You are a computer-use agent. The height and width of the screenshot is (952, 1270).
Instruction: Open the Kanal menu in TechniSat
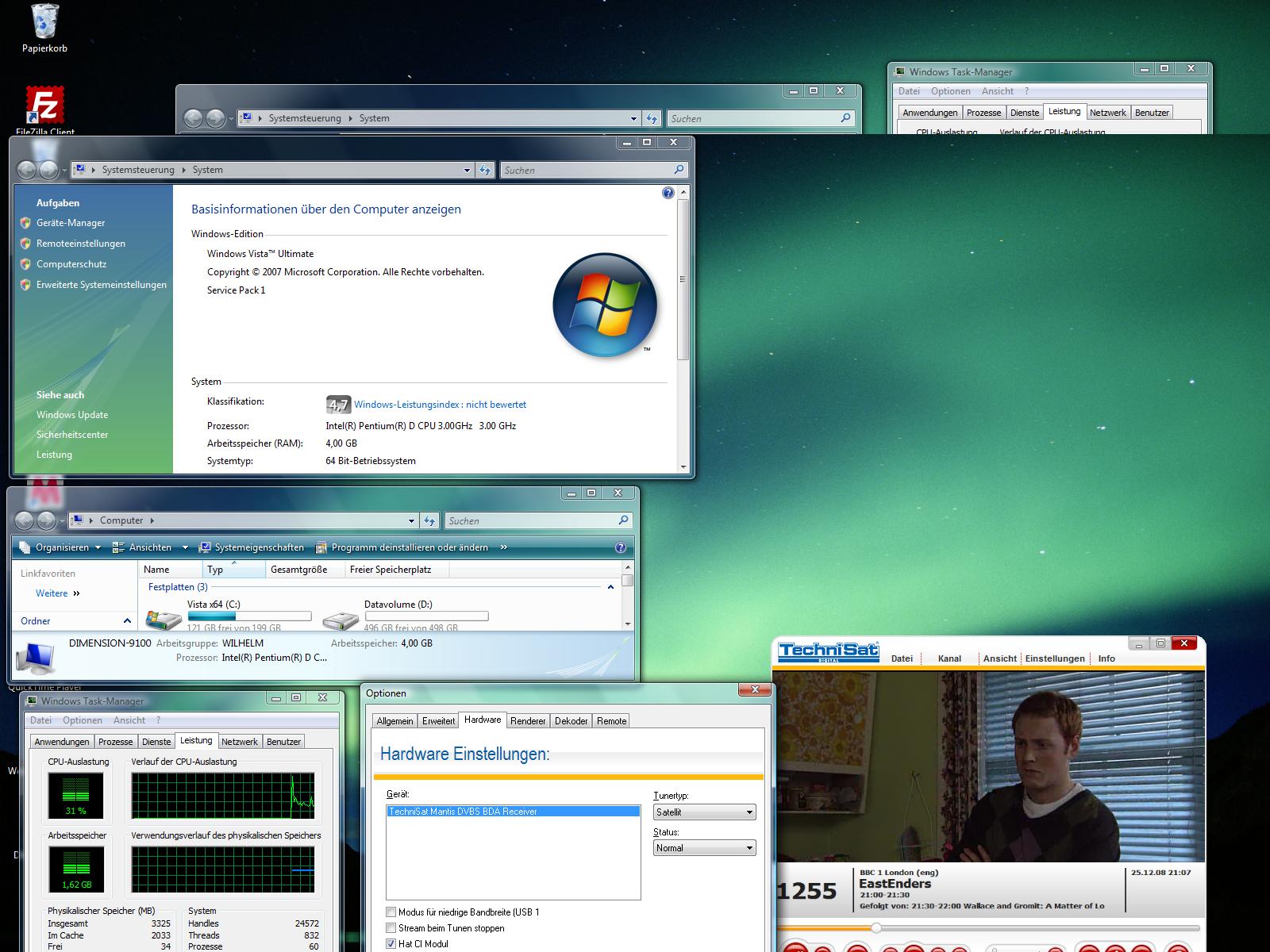point(949,658)
